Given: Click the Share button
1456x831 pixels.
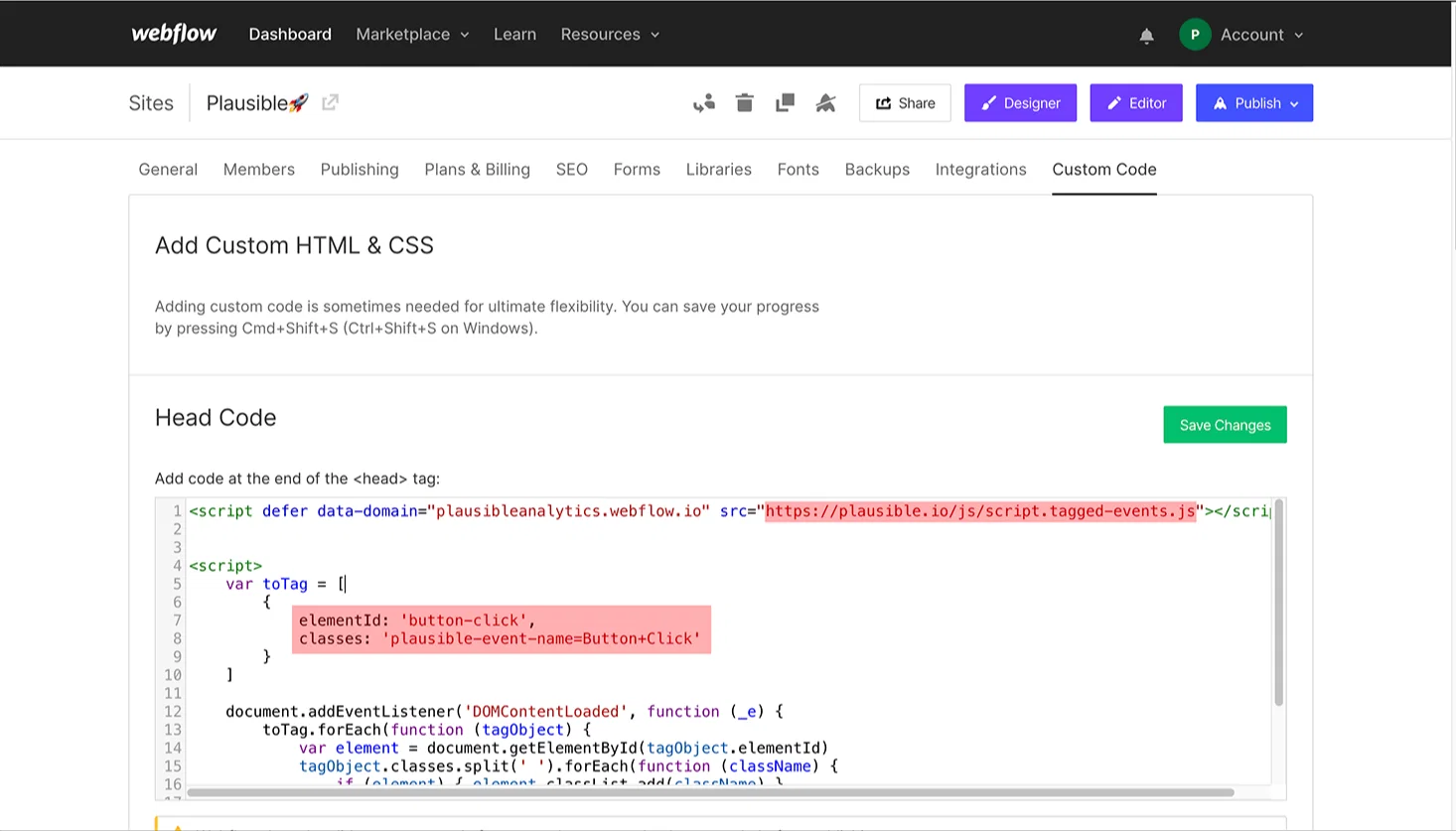Looking at the screenshot, I should (905, 103).
